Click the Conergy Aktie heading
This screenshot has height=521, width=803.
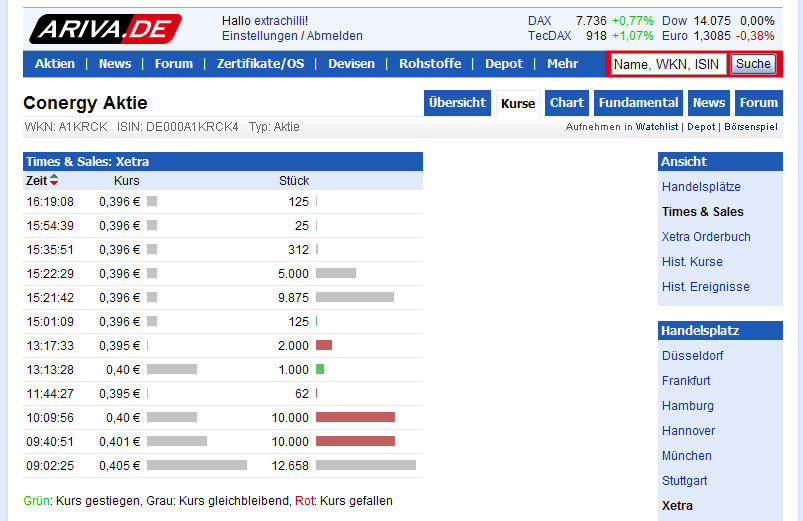click(x=86, y=103)
